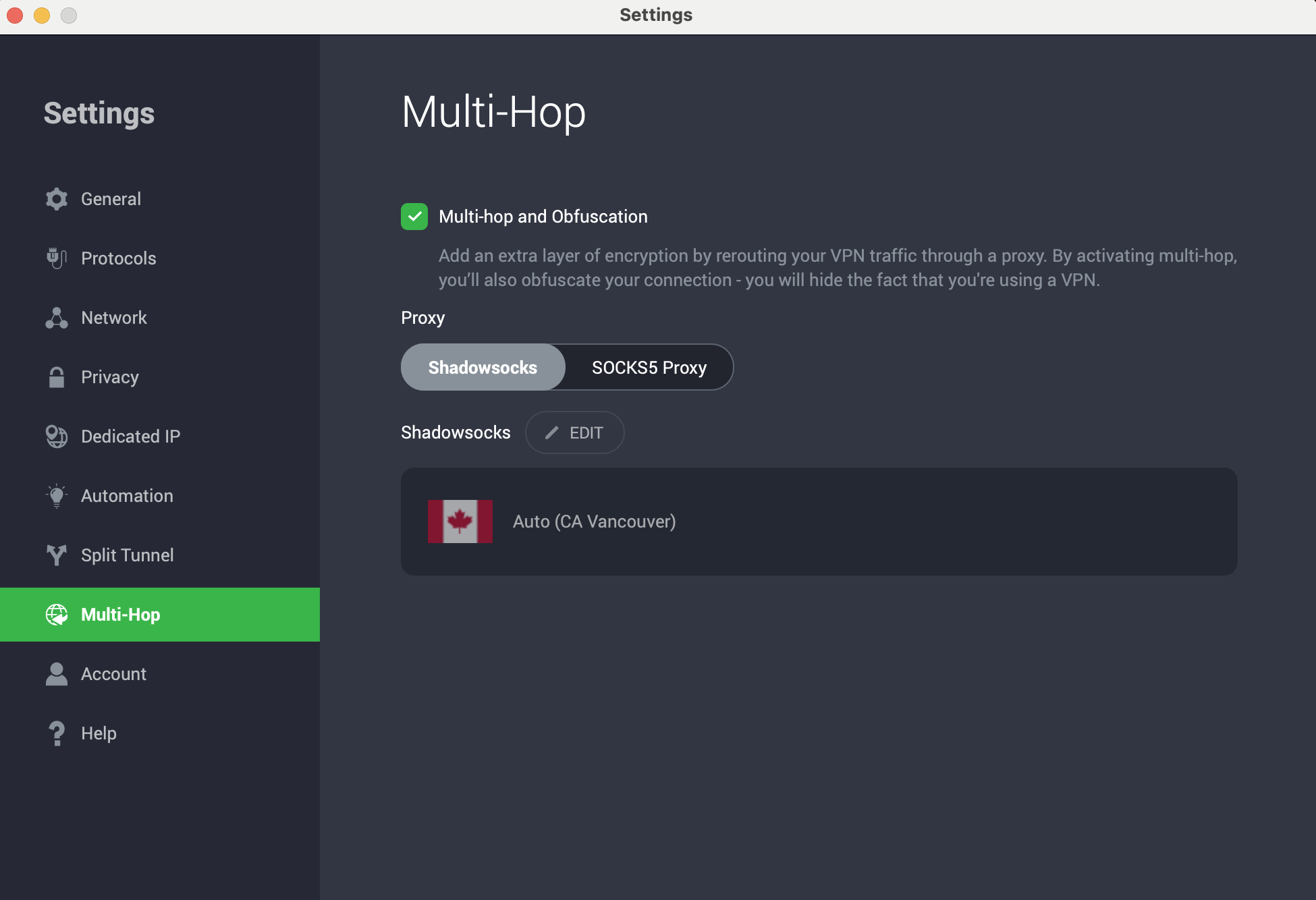The image size is (1316, 900).
Task: Open the Auto (CA Vancouver) server selector
Action: tap(819, 522)
